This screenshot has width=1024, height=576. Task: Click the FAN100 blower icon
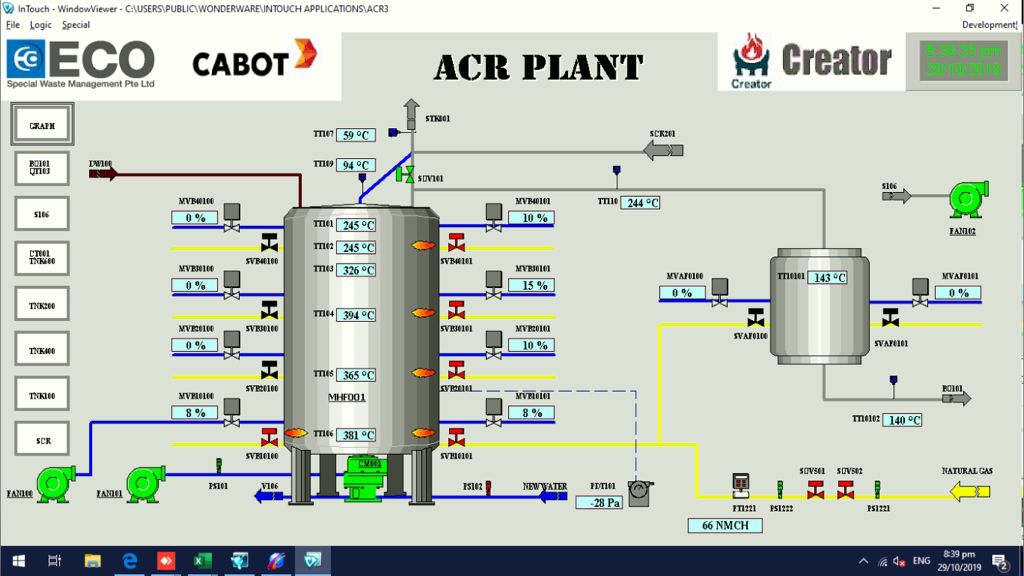click(x=54, y=481)
